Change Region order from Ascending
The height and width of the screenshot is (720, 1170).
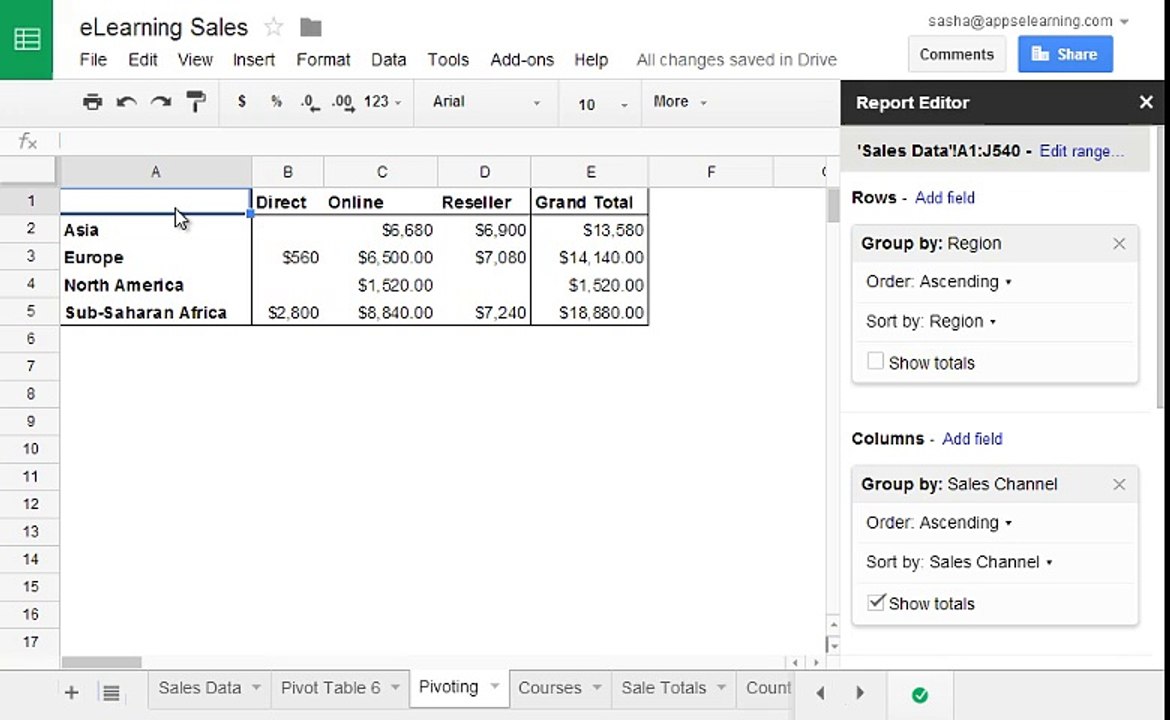(x=939, y=281)
